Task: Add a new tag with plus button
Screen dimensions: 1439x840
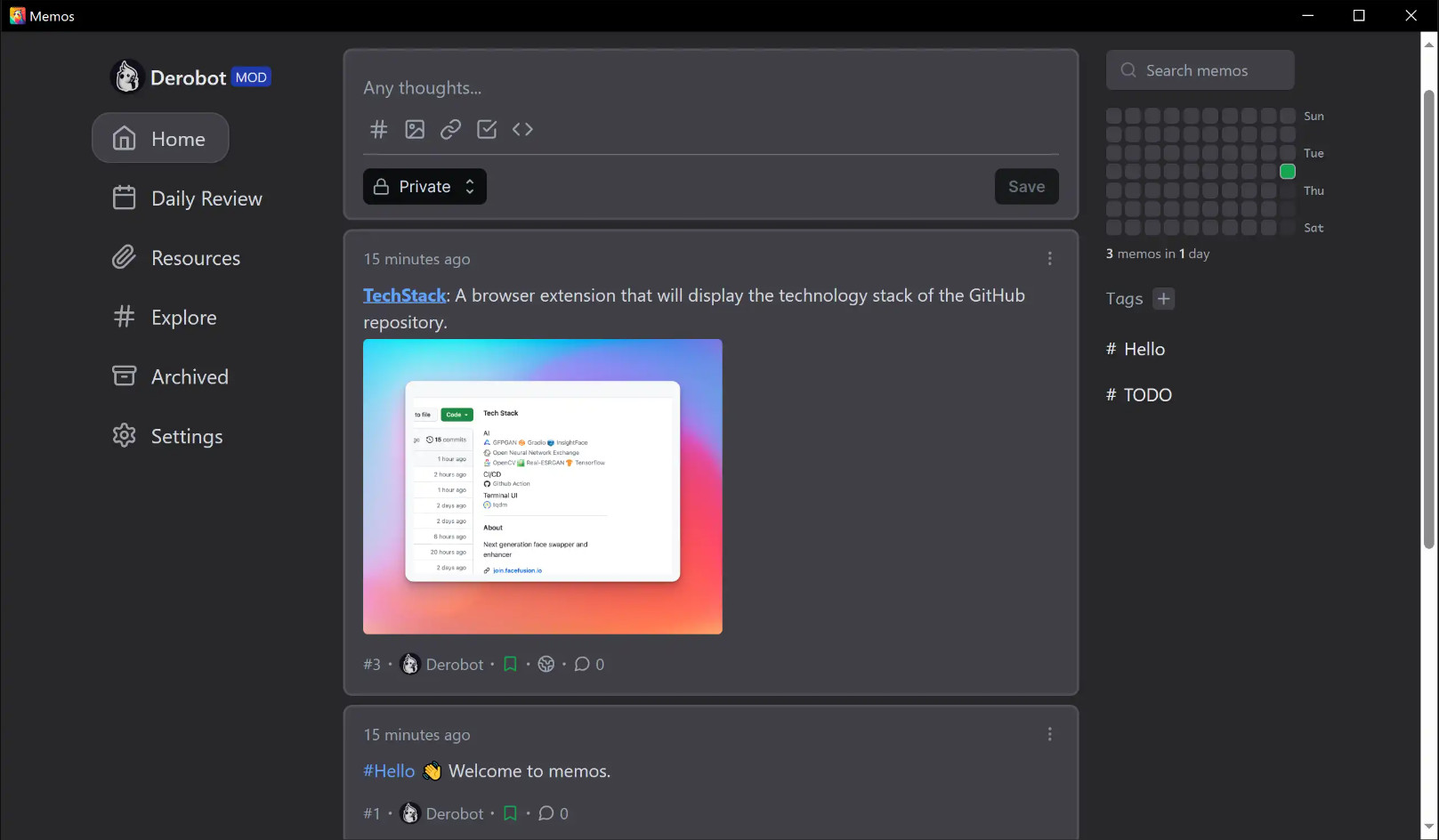Action: pos(1163,299)
